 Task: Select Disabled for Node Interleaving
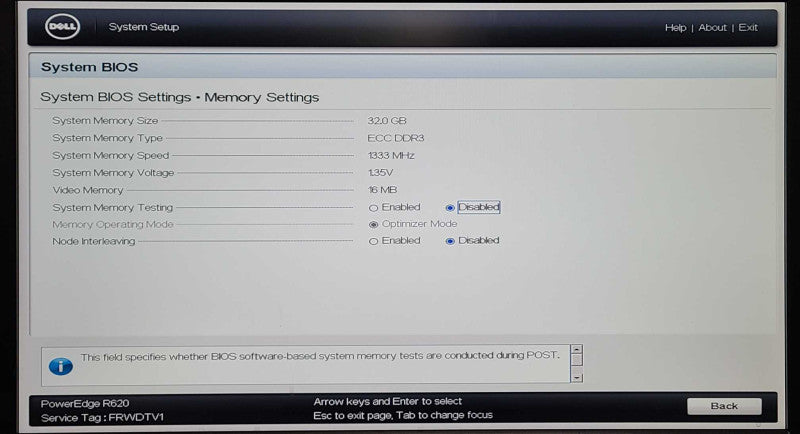tap(450, 241)
